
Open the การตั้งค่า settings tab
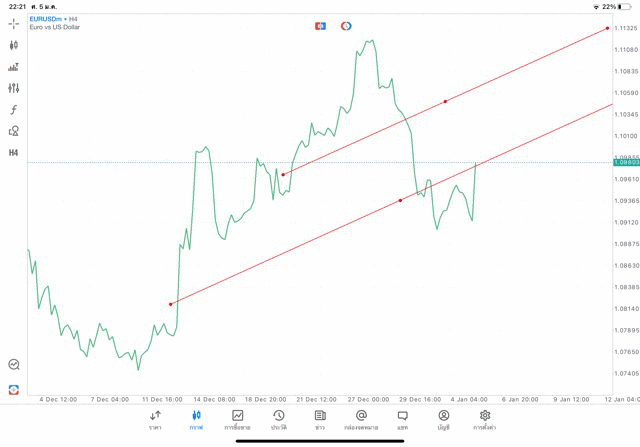tap(485, 419)
